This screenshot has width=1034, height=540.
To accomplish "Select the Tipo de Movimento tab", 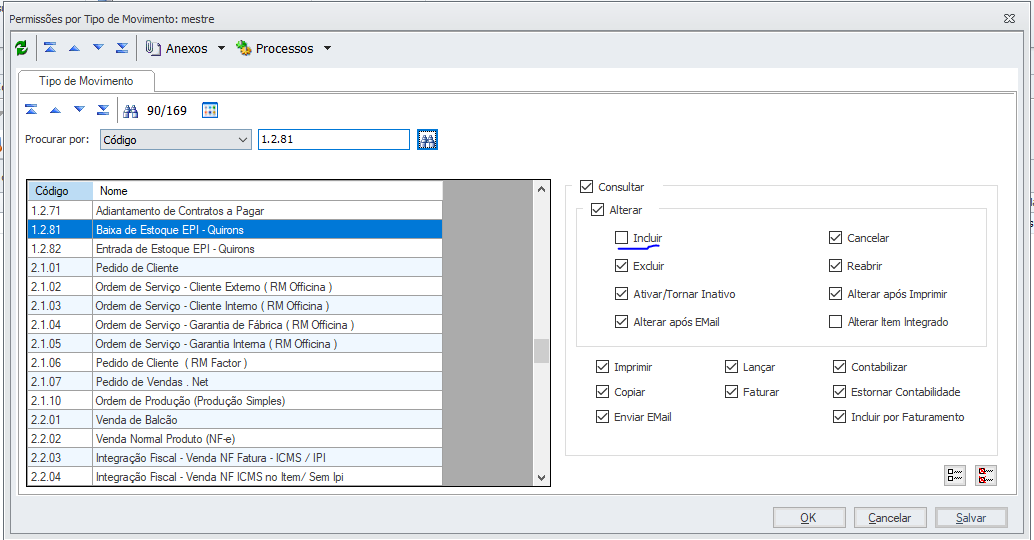I will pyautogui.click(x=89, y=81).
